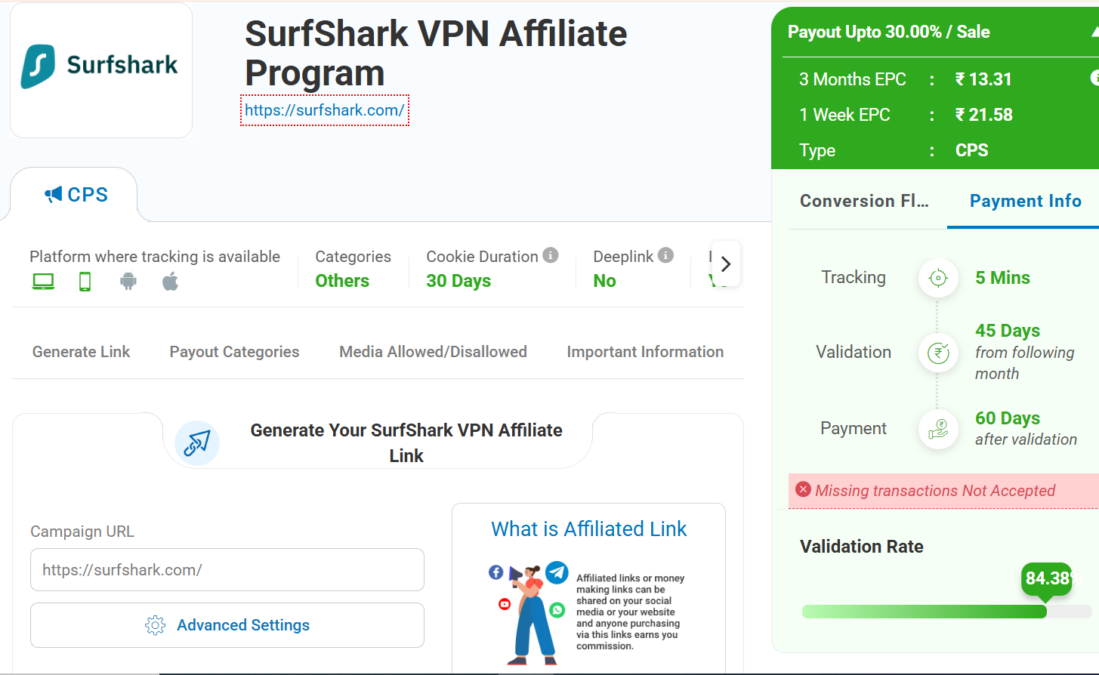Click the desktop platform tracking icon
Screen dimensions: 1099x675
point(43,282)
